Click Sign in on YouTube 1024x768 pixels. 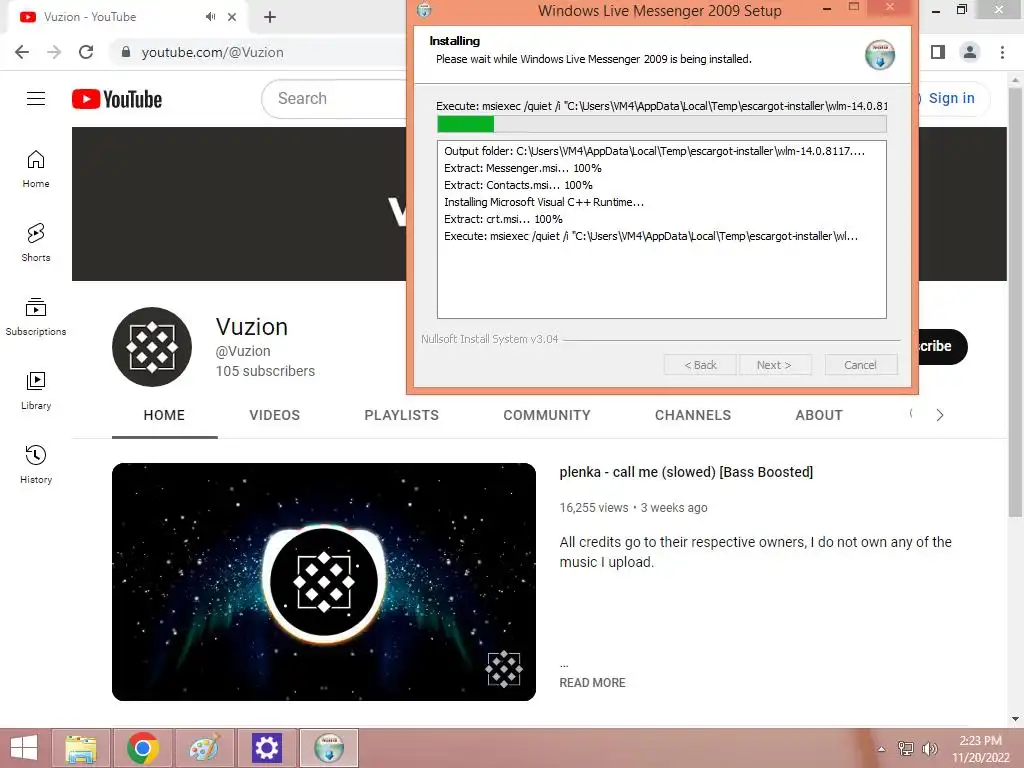[x=952, y=99]
